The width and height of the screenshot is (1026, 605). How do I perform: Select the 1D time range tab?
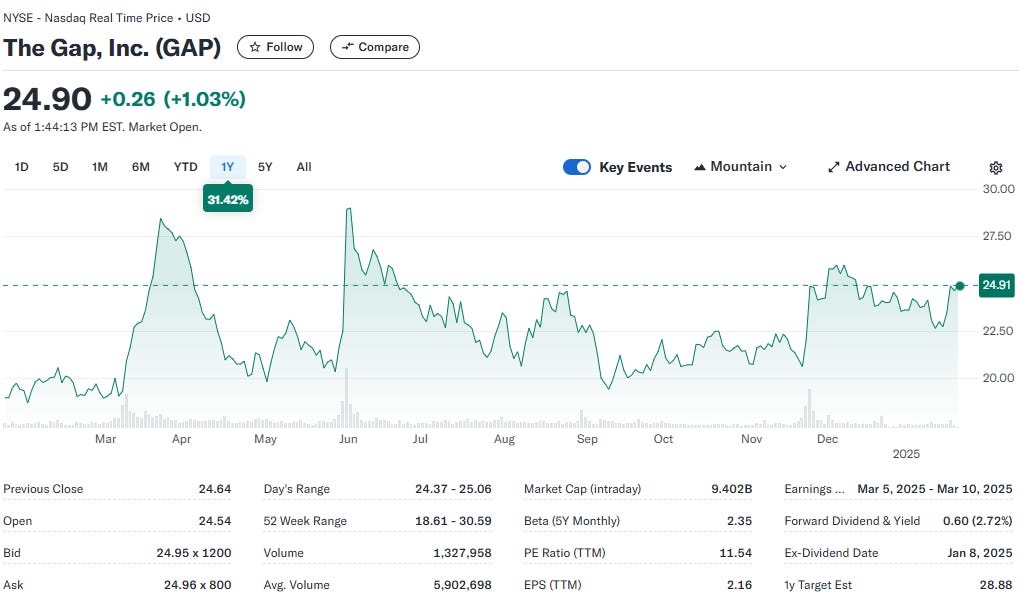22,167
